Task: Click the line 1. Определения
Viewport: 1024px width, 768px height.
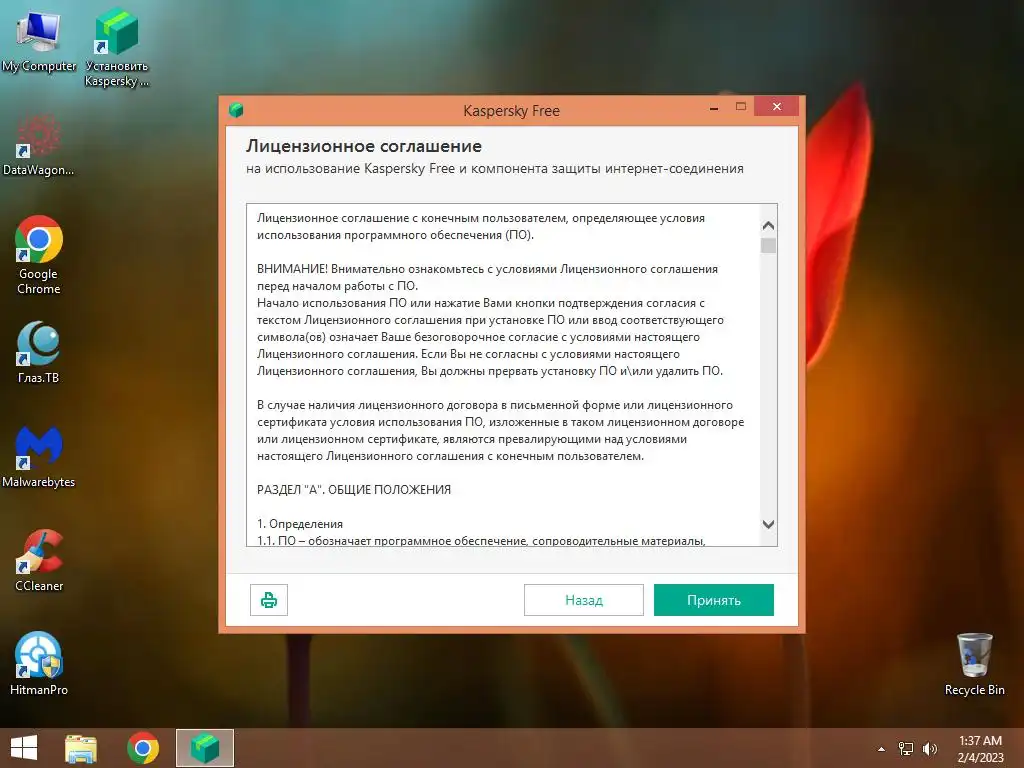Action: [x=300, y=524]
